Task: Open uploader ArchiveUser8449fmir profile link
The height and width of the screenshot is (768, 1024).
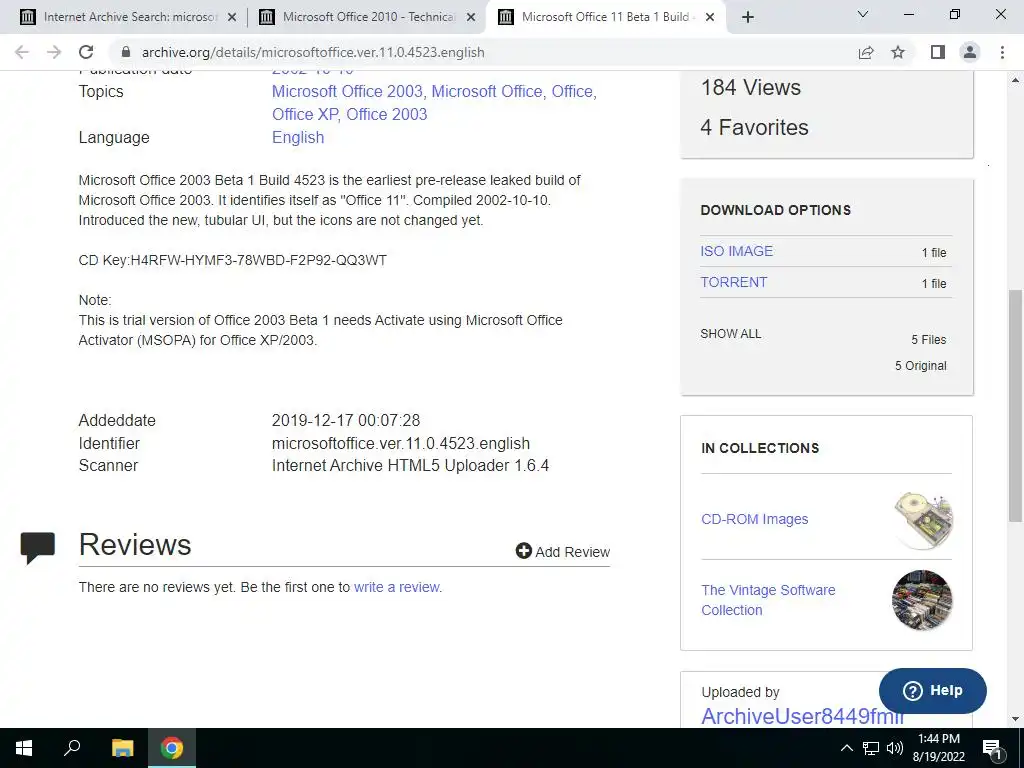Action: [803, 716]
